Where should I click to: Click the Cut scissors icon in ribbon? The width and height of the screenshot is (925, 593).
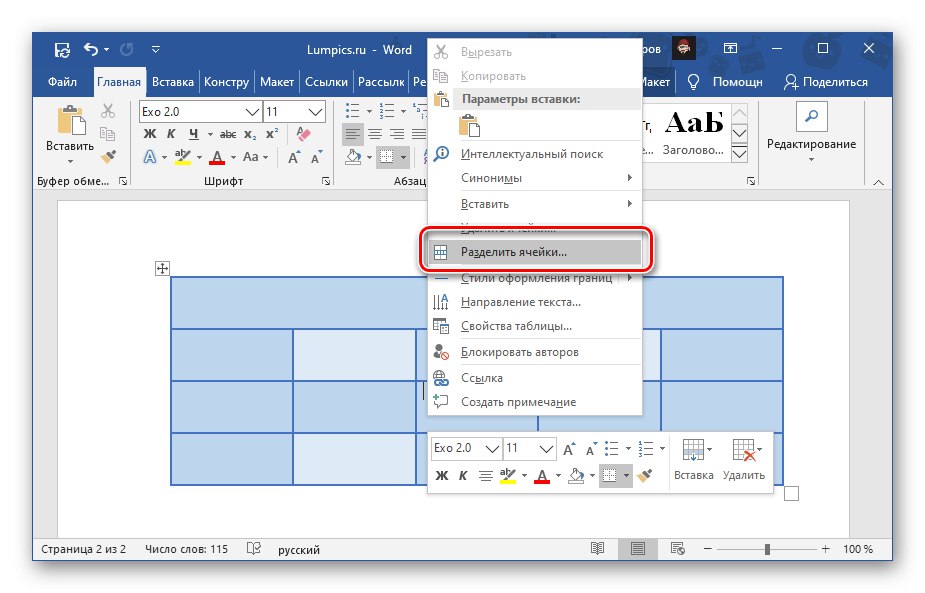click(108, 111)
